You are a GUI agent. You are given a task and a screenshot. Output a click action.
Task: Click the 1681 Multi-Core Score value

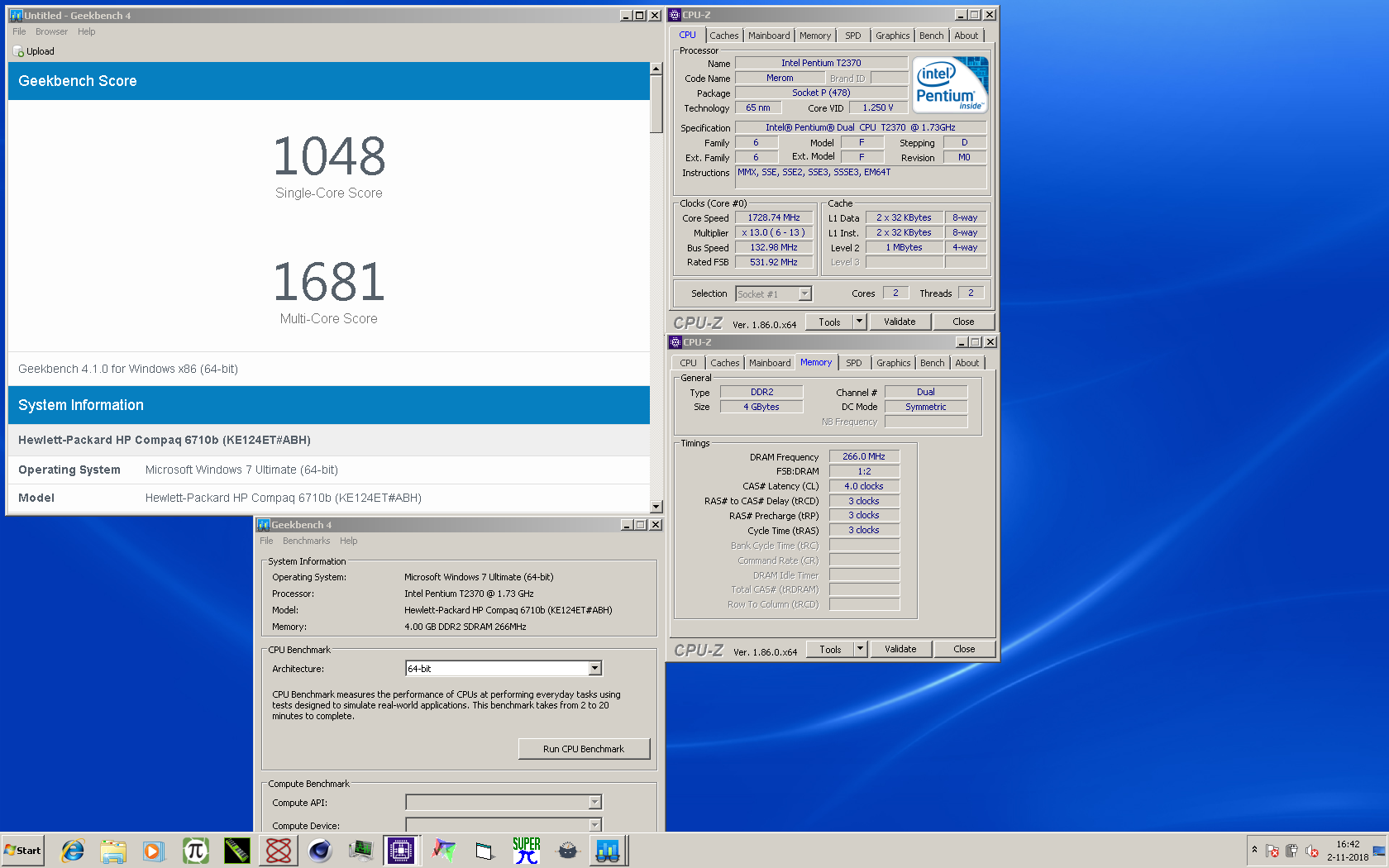pos(329,281)
